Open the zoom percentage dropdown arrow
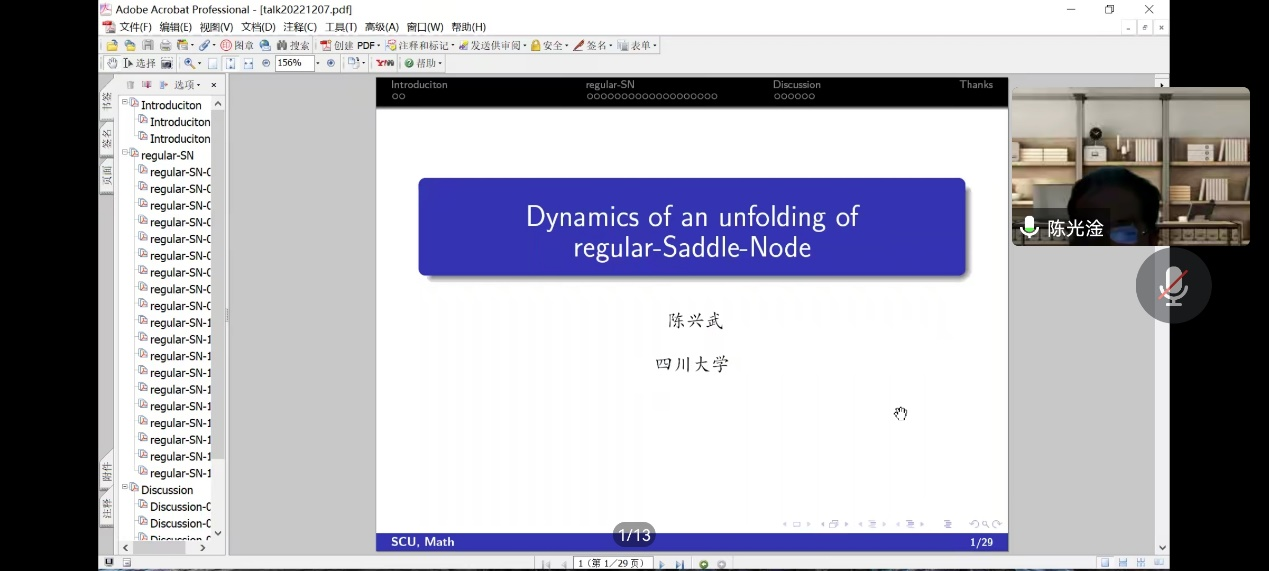1269x571 pixels. coord(318,63)
